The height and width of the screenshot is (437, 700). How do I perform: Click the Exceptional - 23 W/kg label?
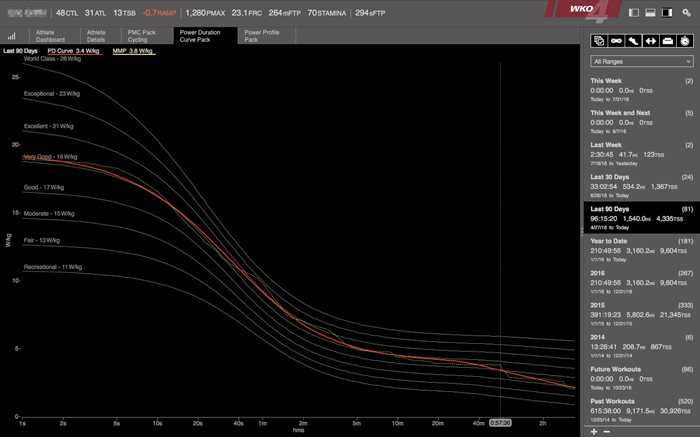coord(52,94)
